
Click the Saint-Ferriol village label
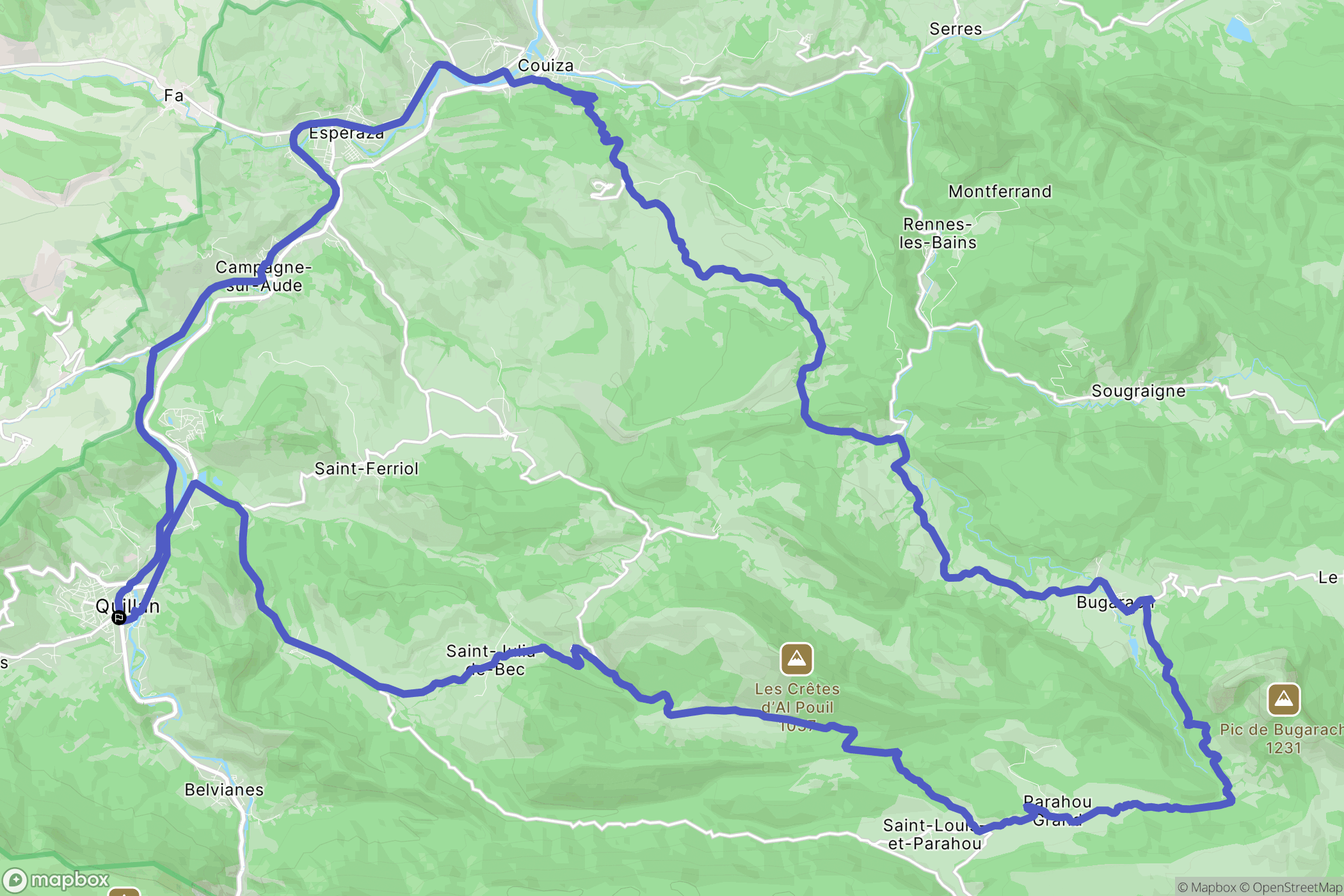(x=366, y=468)
